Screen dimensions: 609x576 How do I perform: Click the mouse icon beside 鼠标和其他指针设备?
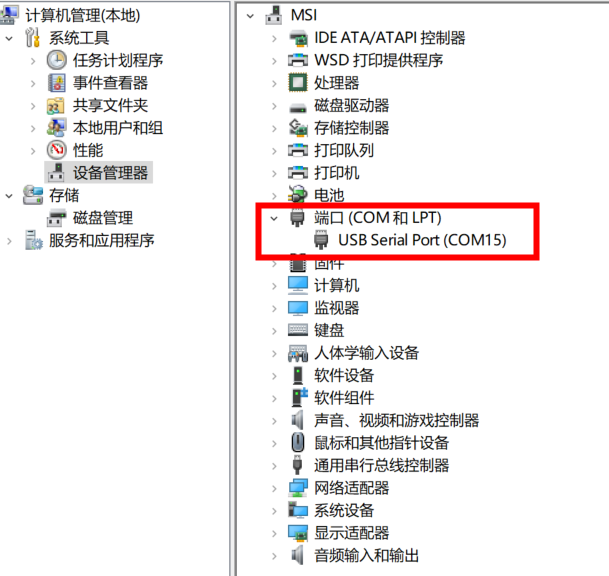(x=298, y=442)
